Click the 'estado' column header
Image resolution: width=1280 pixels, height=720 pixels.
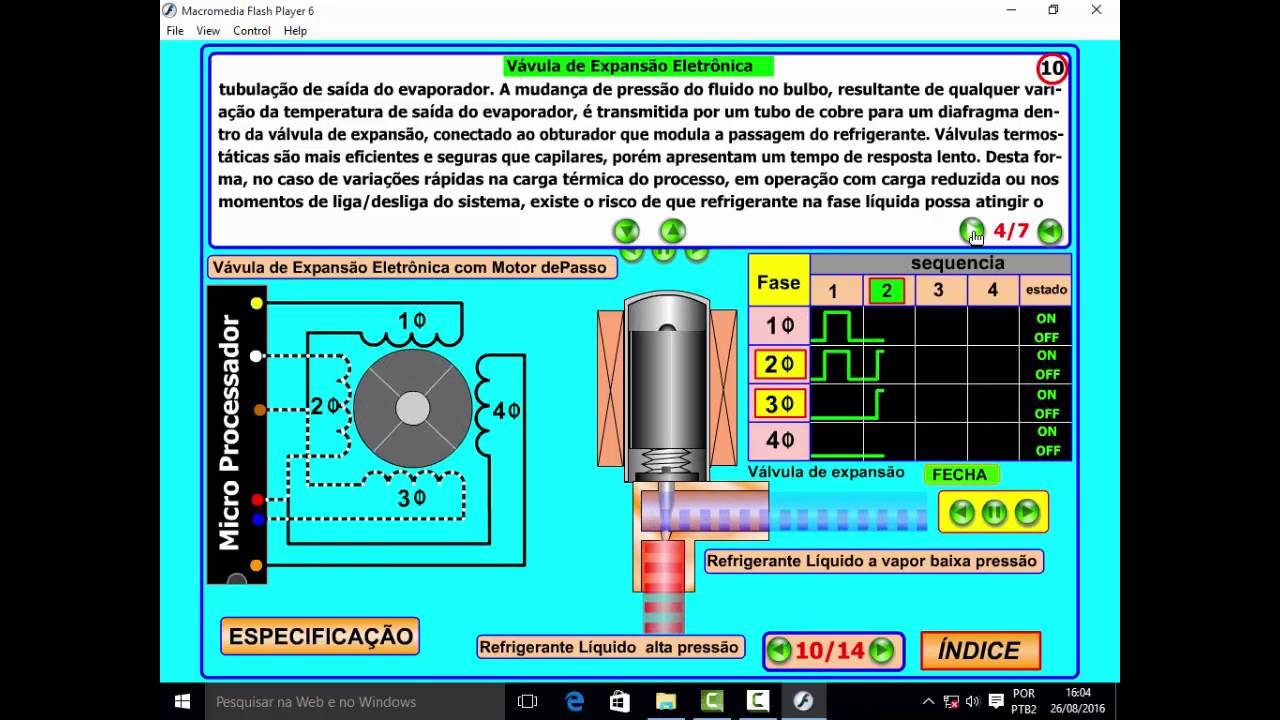point(1046,290)
